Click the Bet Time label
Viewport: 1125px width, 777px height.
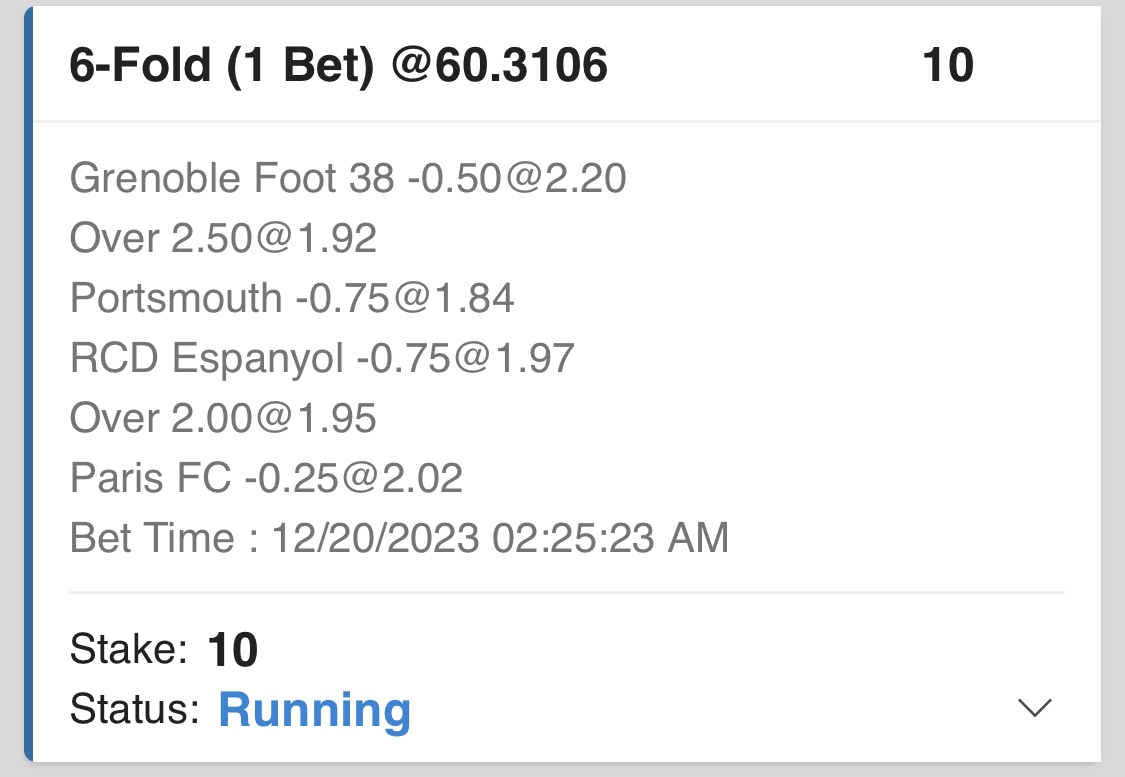click(152, 538)
